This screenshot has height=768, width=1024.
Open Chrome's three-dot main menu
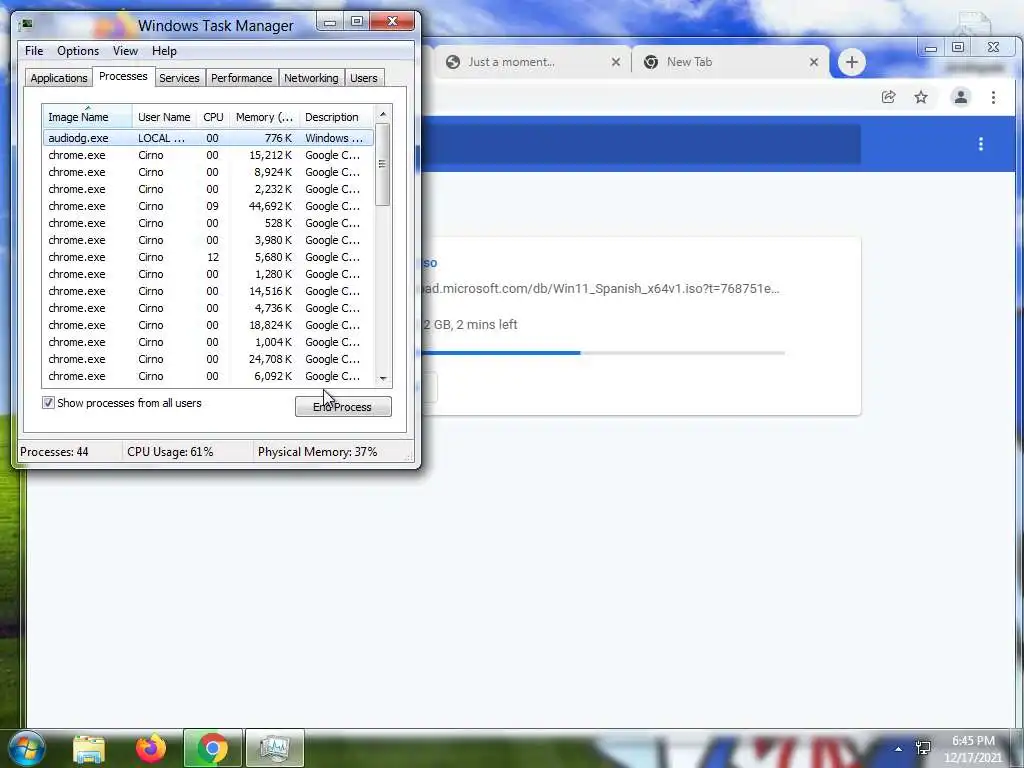point(993,97)
